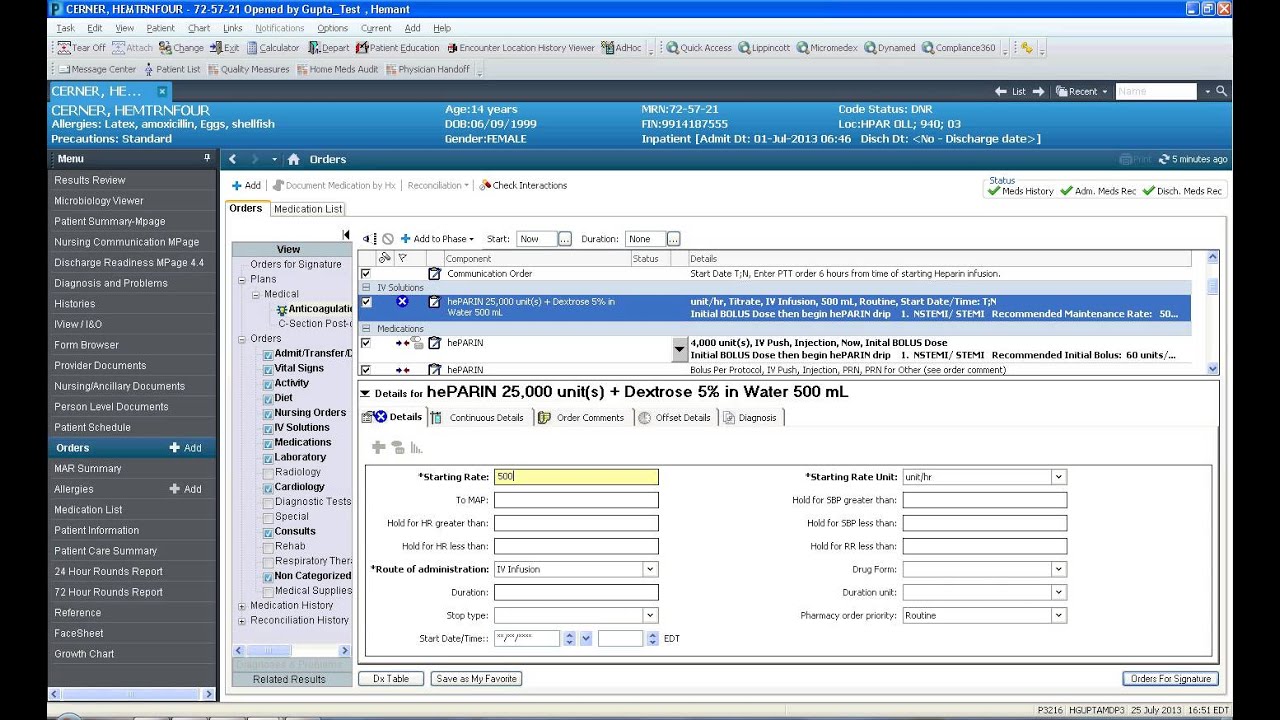Click Check Interactions icon
The width and height of the screenshot is (1280, 720).
coord(485,185)
